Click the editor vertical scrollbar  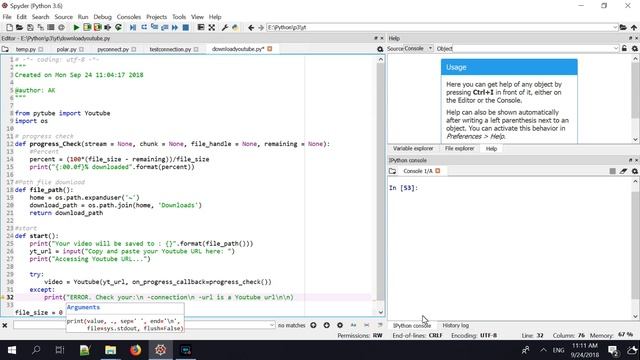click(x=380, y=186)
